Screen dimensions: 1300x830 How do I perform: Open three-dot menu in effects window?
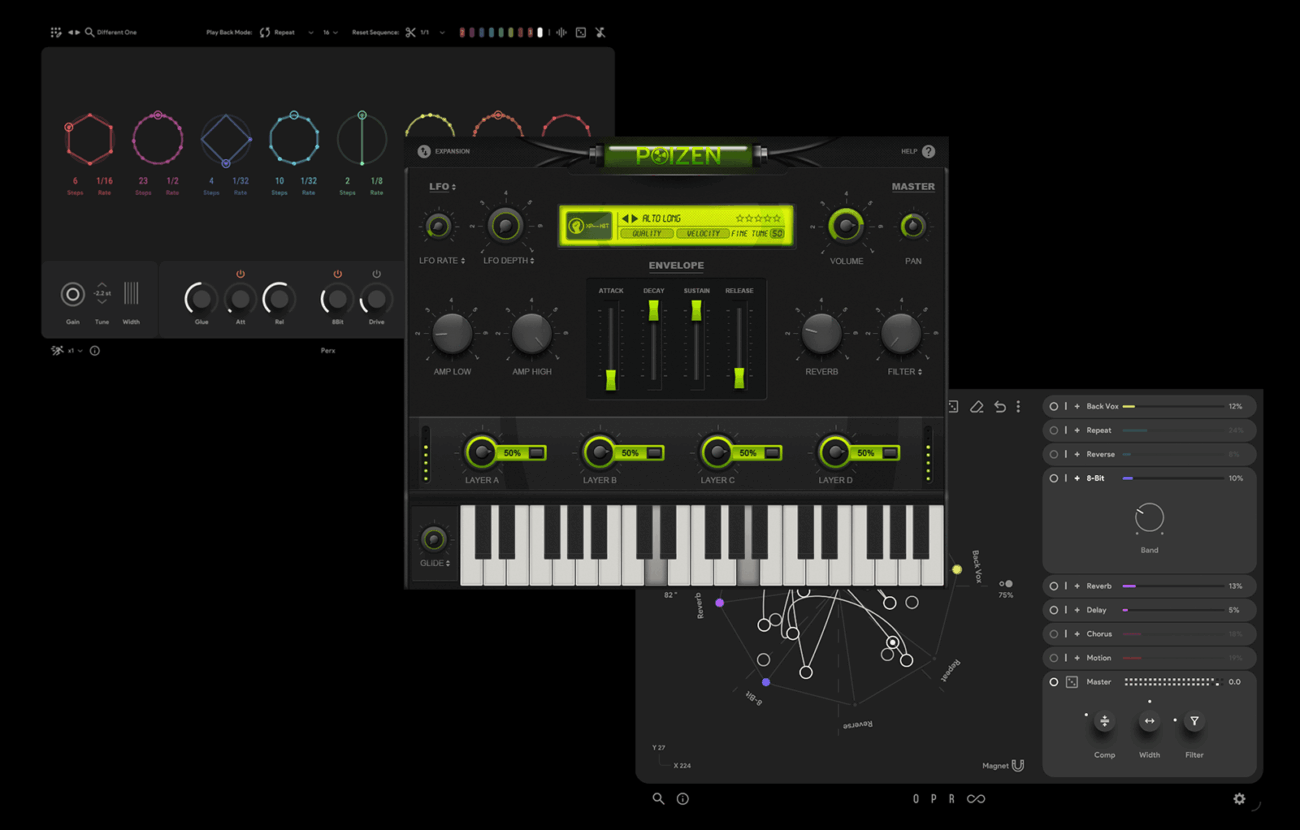(x=1018, y=407)
